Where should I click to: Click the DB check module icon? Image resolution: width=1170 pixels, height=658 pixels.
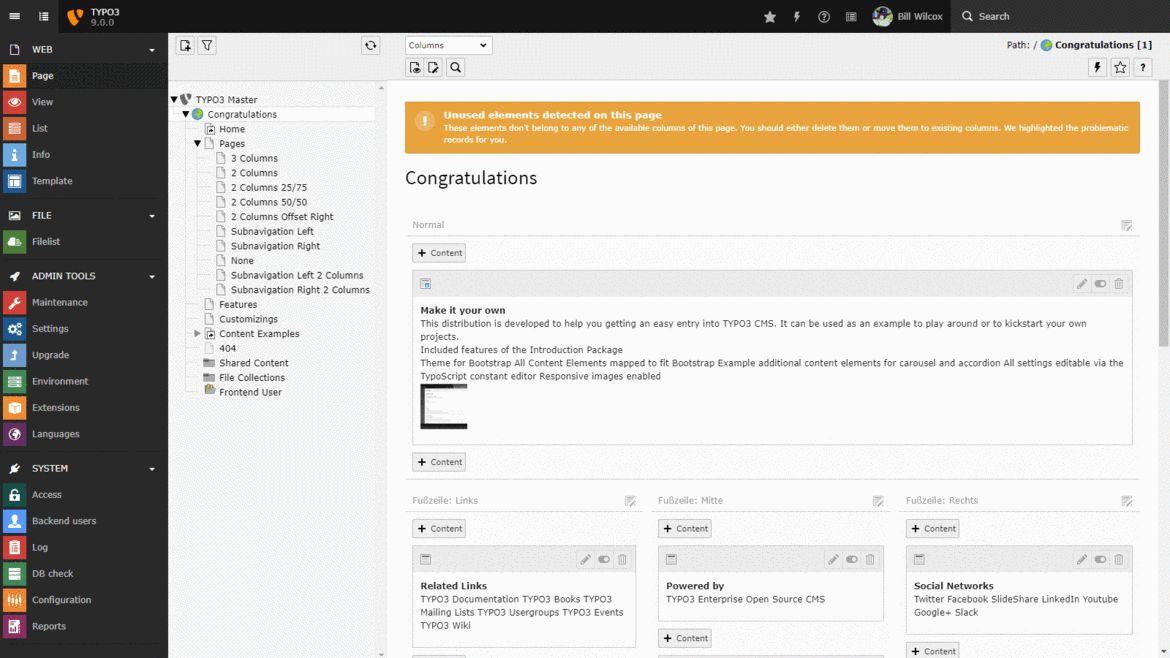[x=14, y=574]
